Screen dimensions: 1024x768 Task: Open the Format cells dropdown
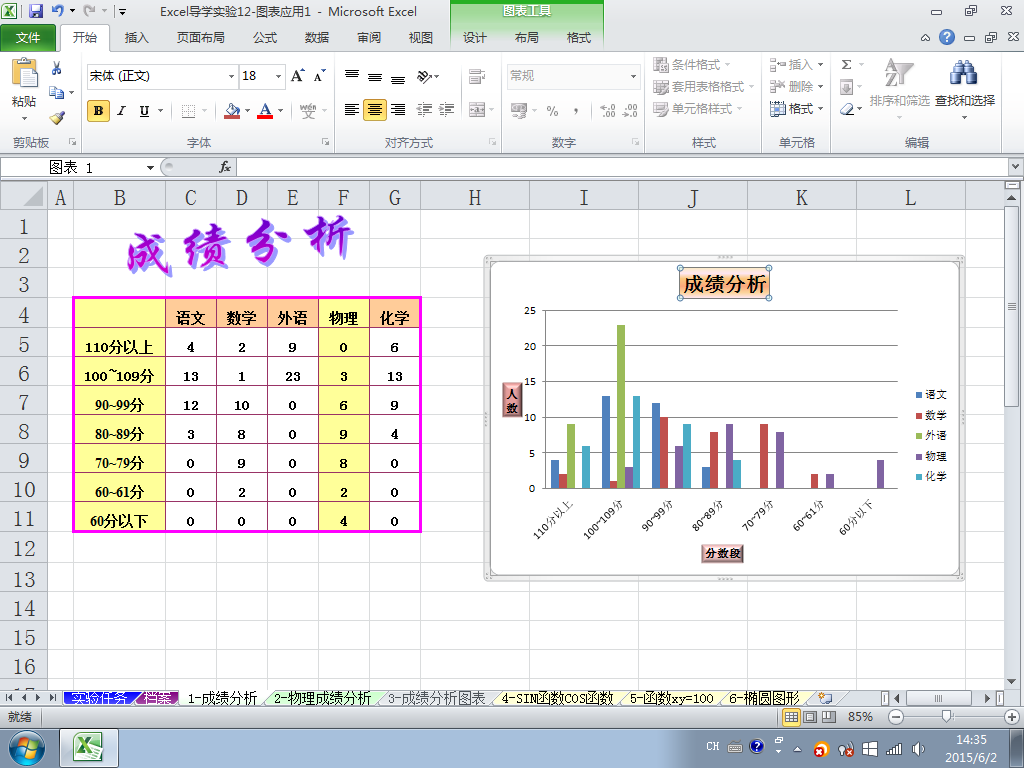click(x=821, y=109)
